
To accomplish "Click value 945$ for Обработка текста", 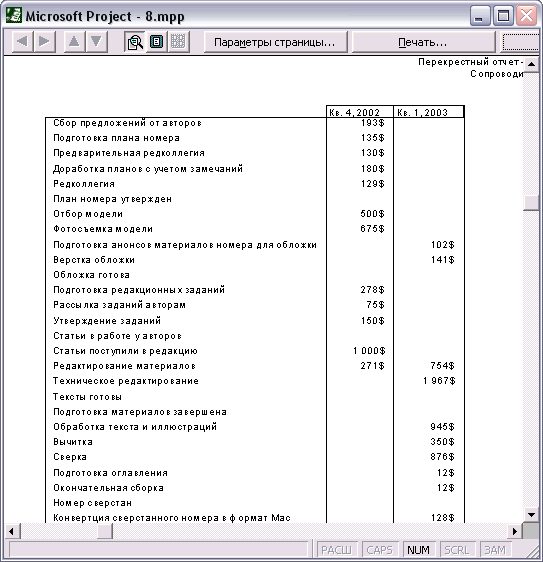I will [443, 427].
